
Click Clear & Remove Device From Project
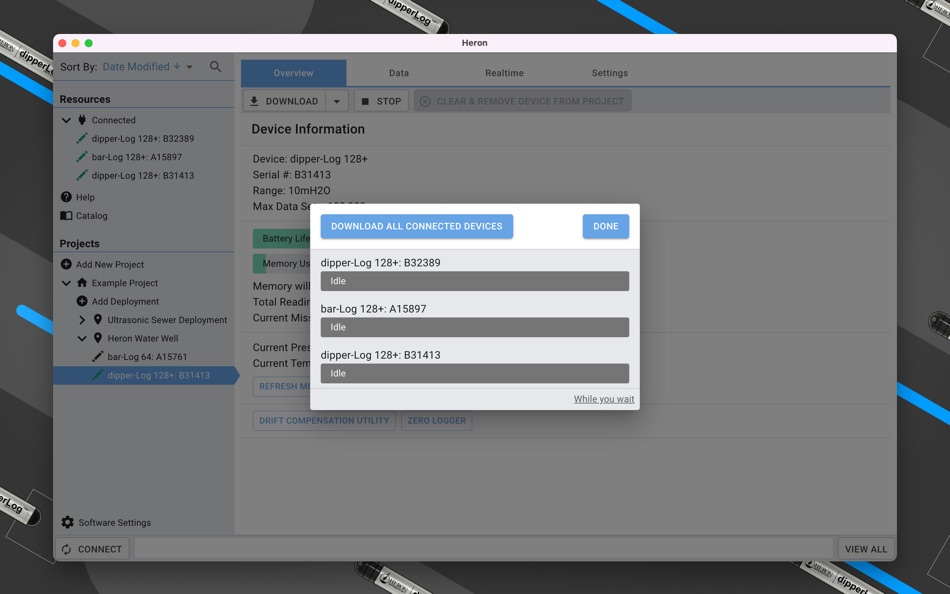(522, 101)
